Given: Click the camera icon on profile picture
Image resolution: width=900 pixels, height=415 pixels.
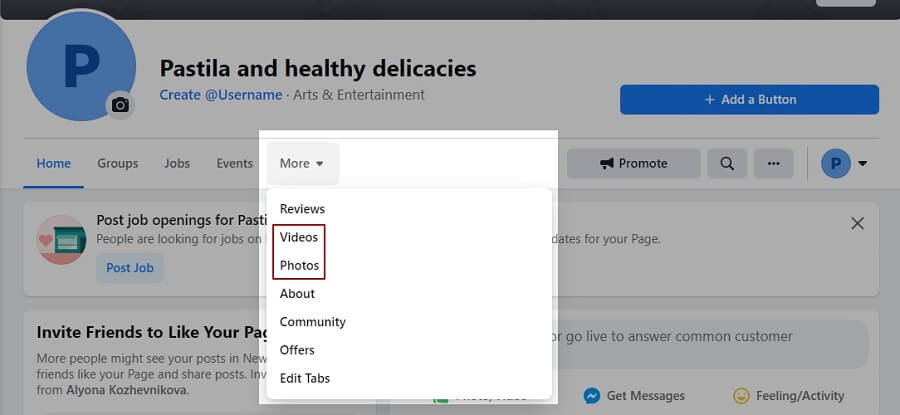Looking at the screenshot, I should pyautogui.click(x=120, y=105).
